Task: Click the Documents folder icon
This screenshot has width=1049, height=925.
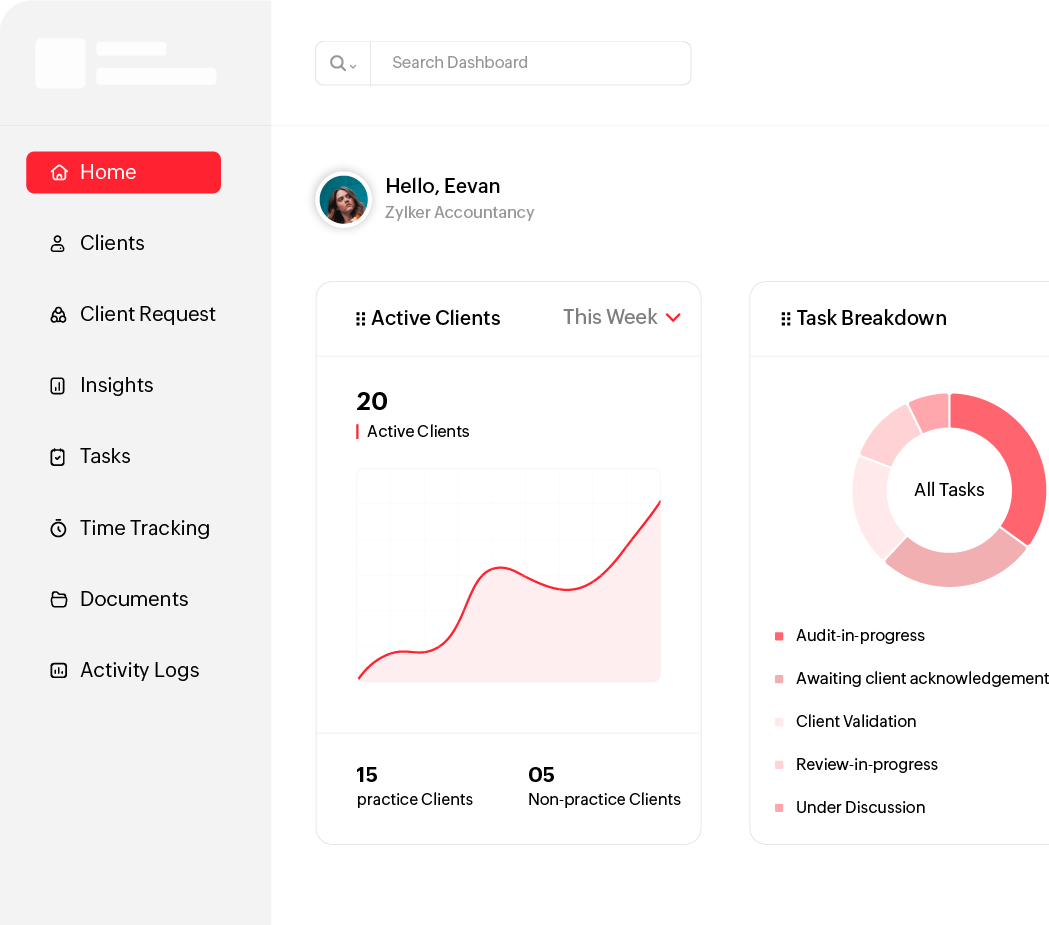Action: click(x=58, y=599)
